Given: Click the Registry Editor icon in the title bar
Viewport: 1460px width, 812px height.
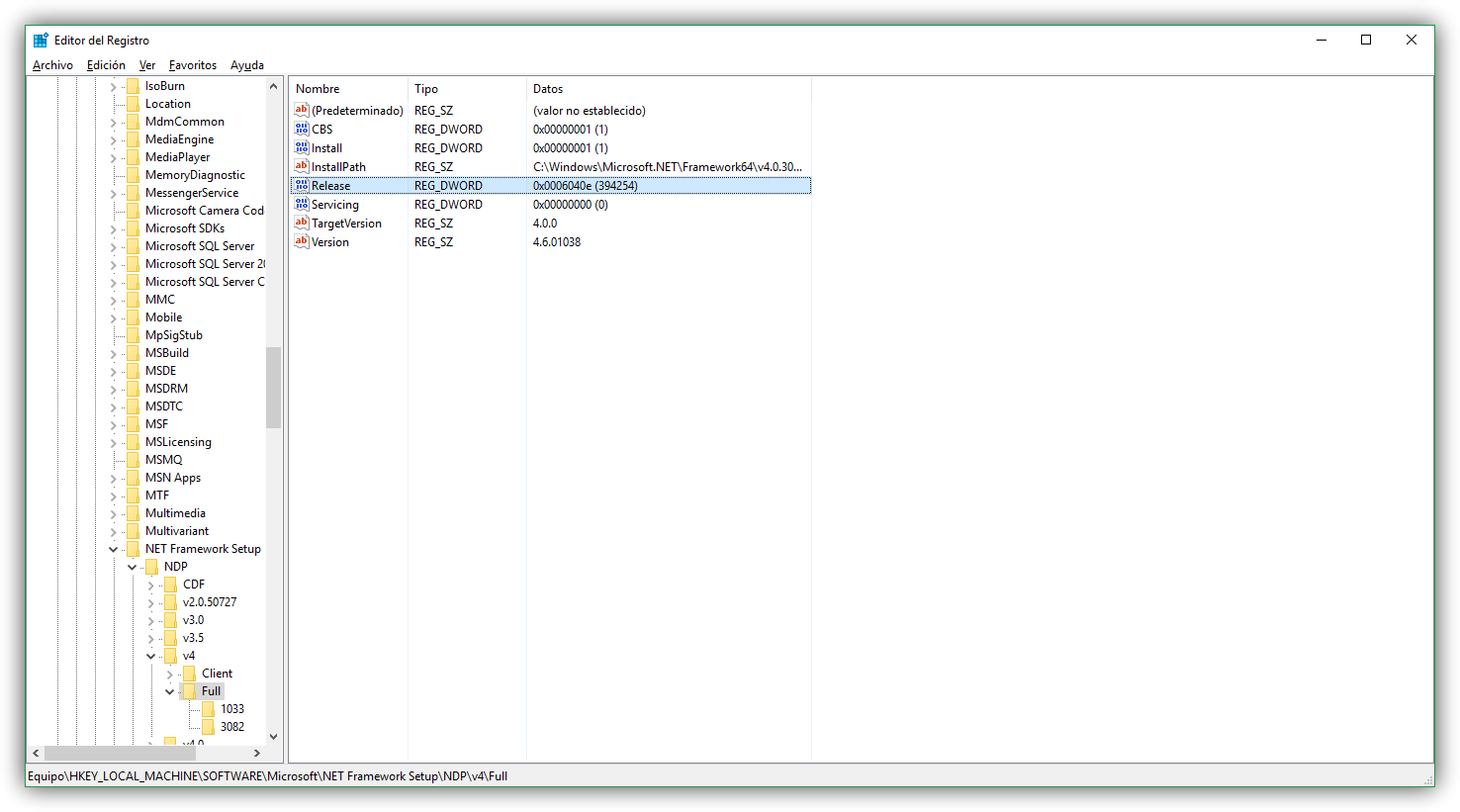Looking at the screenshot, I should pos(41,41).
